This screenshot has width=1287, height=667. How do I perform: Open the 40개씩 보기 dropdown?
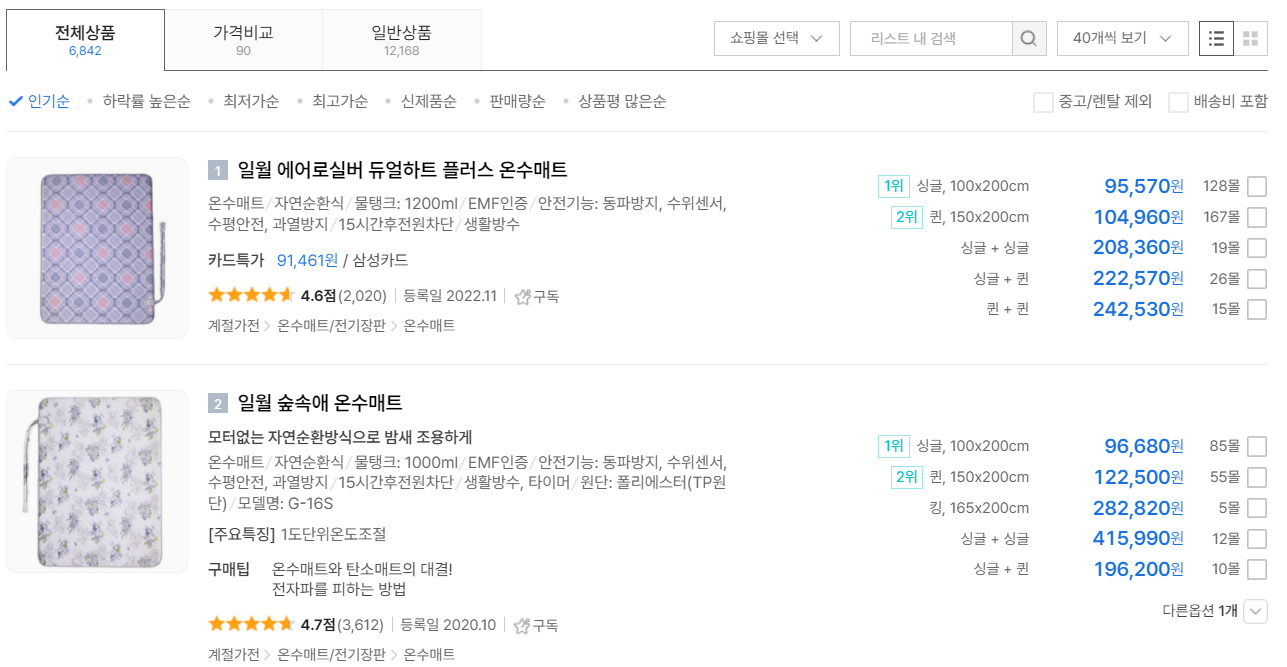[x=1122, y=37]
